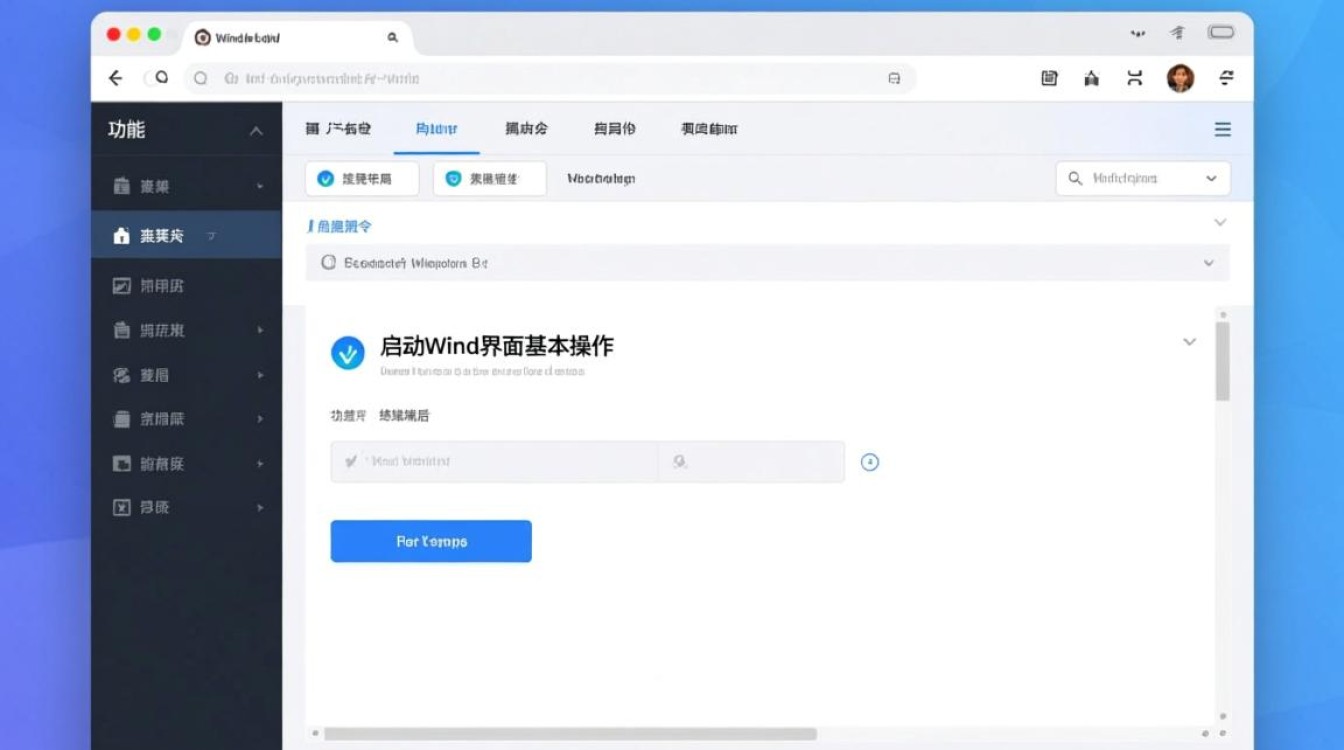
Task: Collapse the 启动Wind界面基本操作 card via its chevron
Action: click(1189, 341)
